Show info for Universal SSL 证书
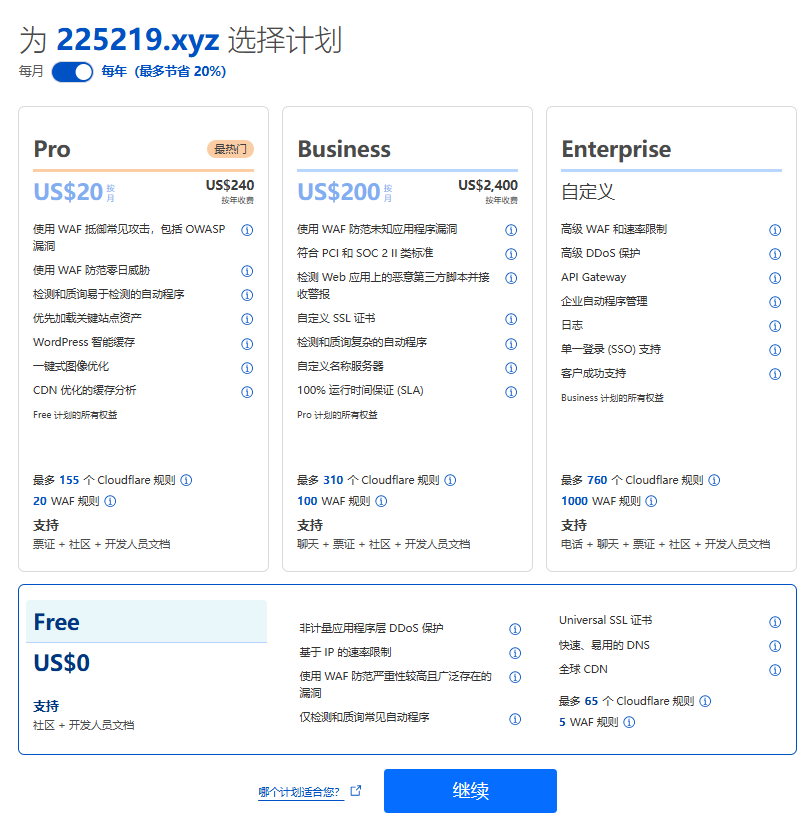 tap(775, 622)
